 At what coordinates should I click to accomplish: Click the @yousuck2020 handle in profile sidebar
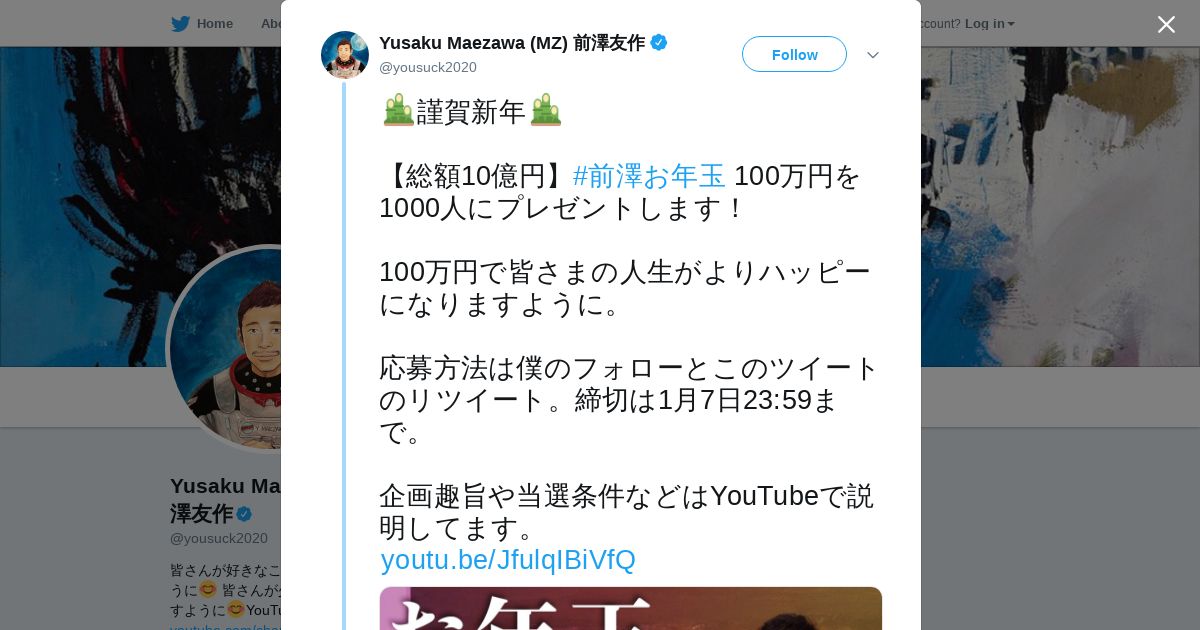[219, 538]
